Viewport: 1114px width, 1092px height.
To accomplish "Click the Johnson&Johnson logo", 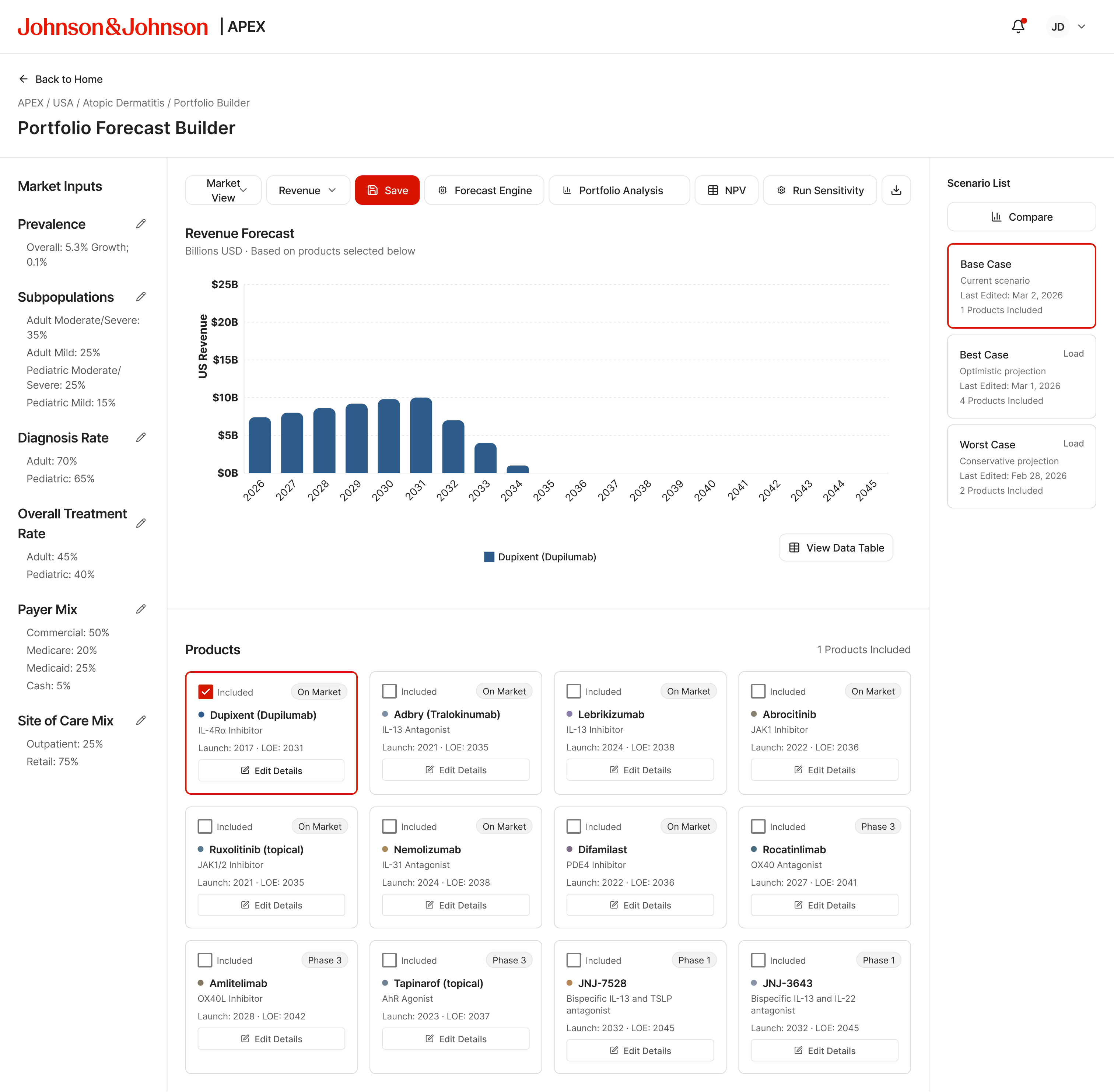I will tap(112, 27).
